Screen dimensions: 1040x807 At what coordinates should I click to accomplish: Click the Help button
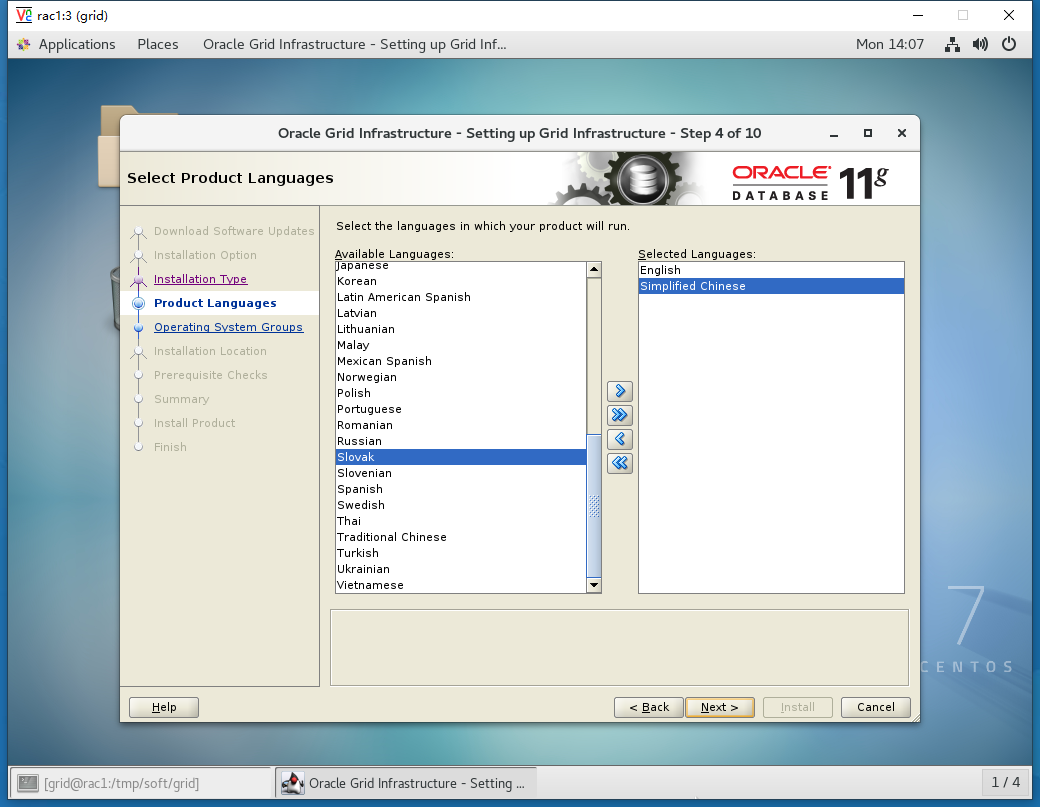click(x=164, y=708)
